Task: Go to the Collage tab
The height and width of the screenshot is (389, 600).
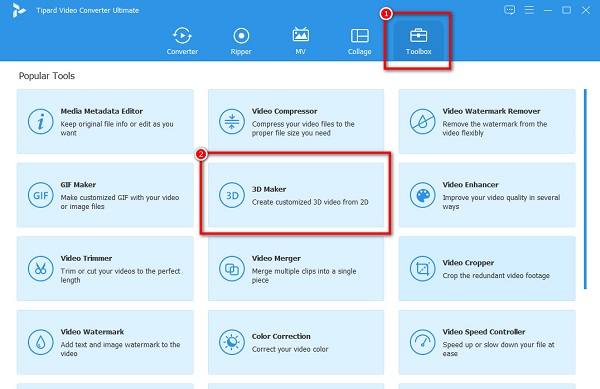Action: 360,41
